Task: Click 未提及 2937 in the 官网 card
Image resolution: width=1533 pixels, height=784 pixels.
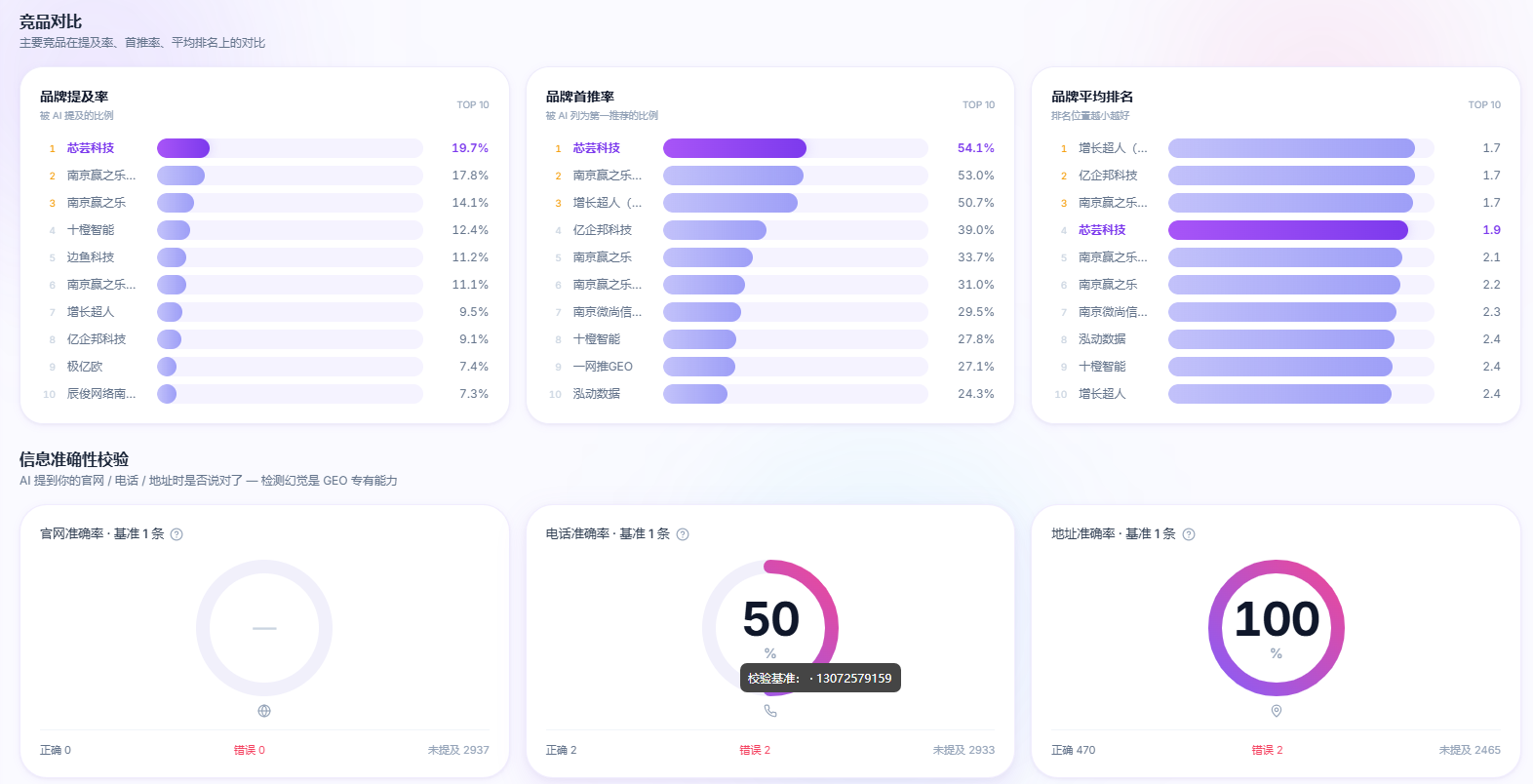Action: point(458,750)
